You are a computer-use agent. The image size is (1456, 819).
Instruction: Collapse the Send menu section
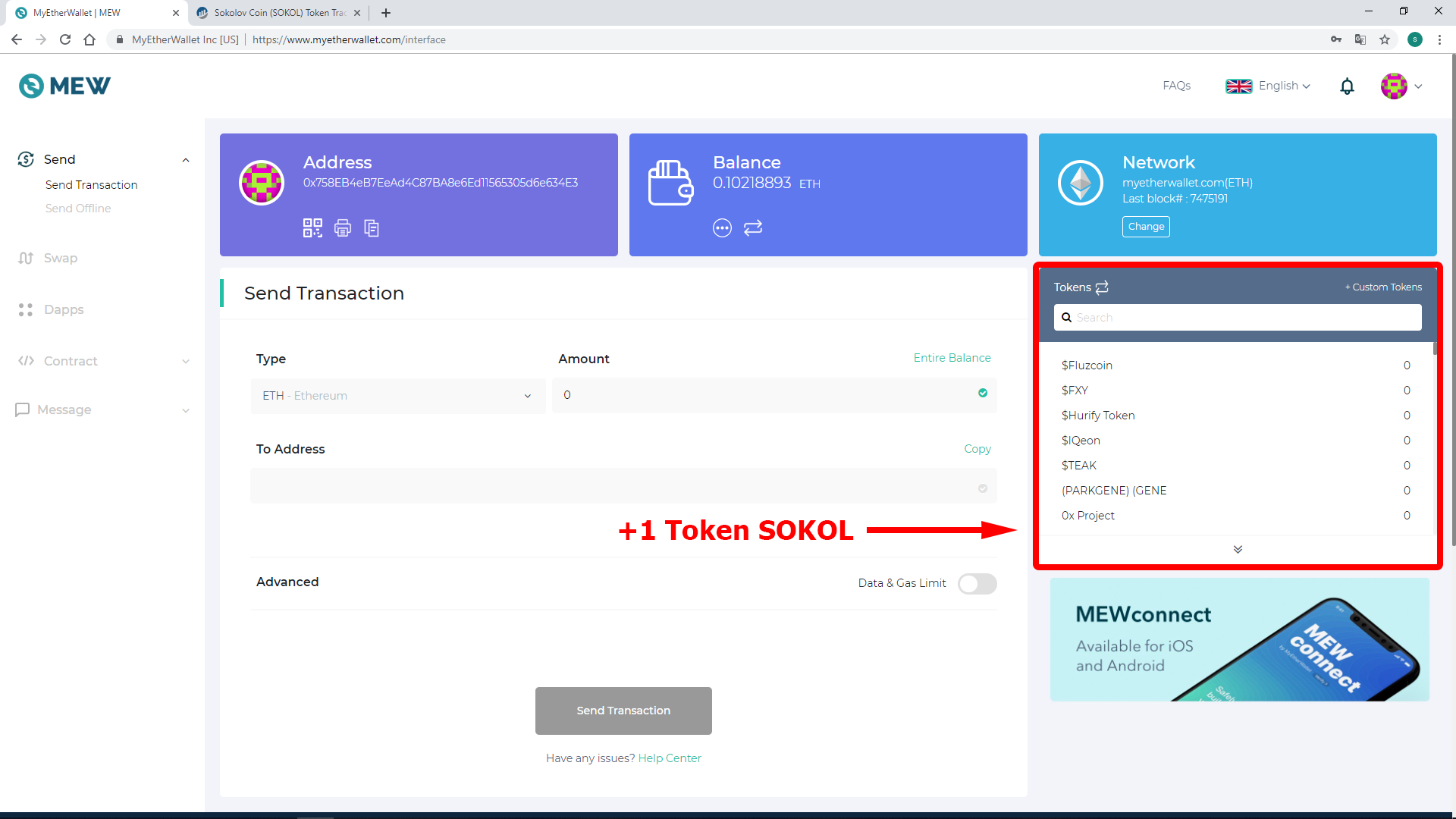(x=186, y=160)
